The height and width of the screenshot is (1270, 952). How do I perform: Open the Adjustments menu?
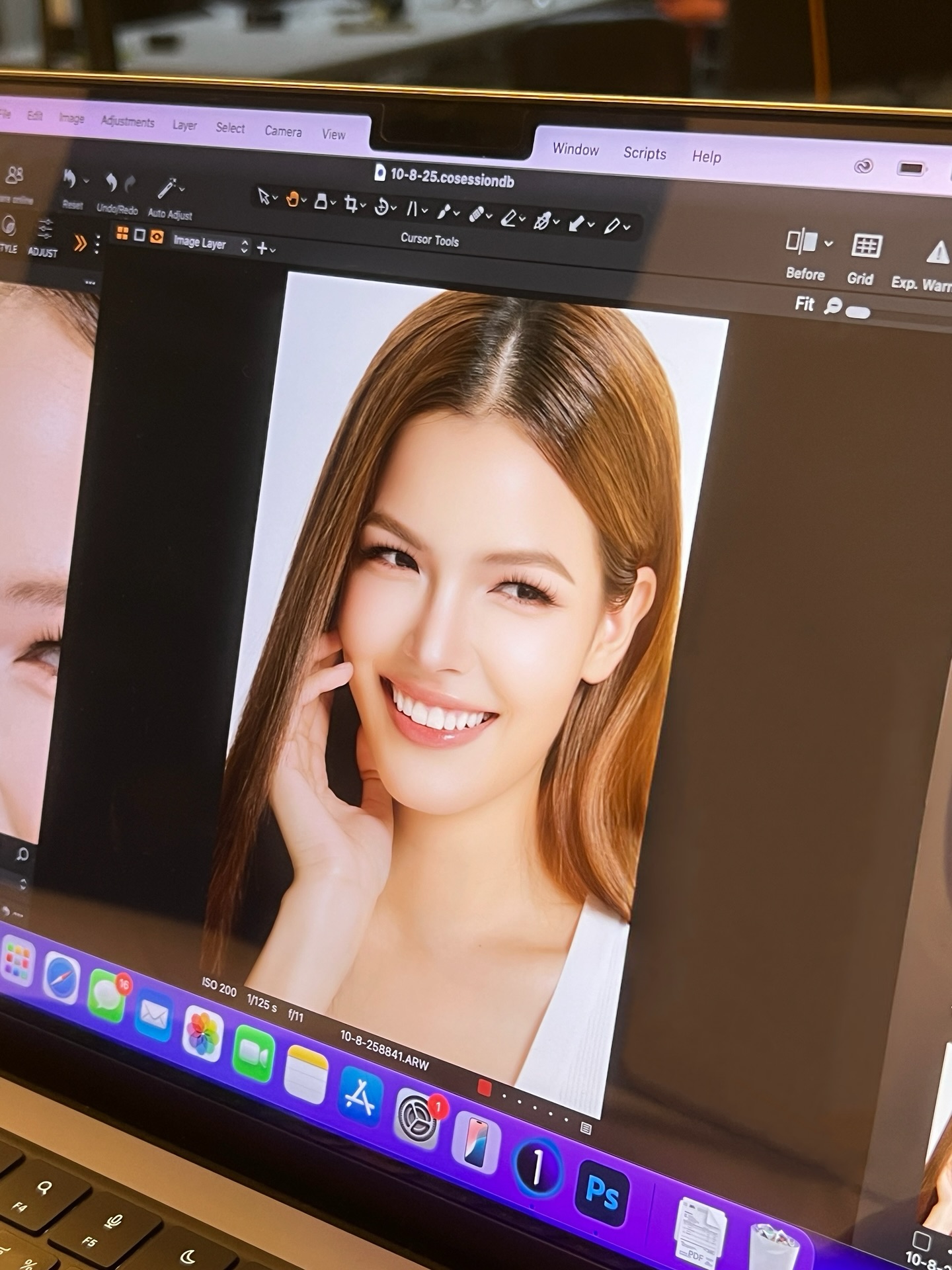128,122
